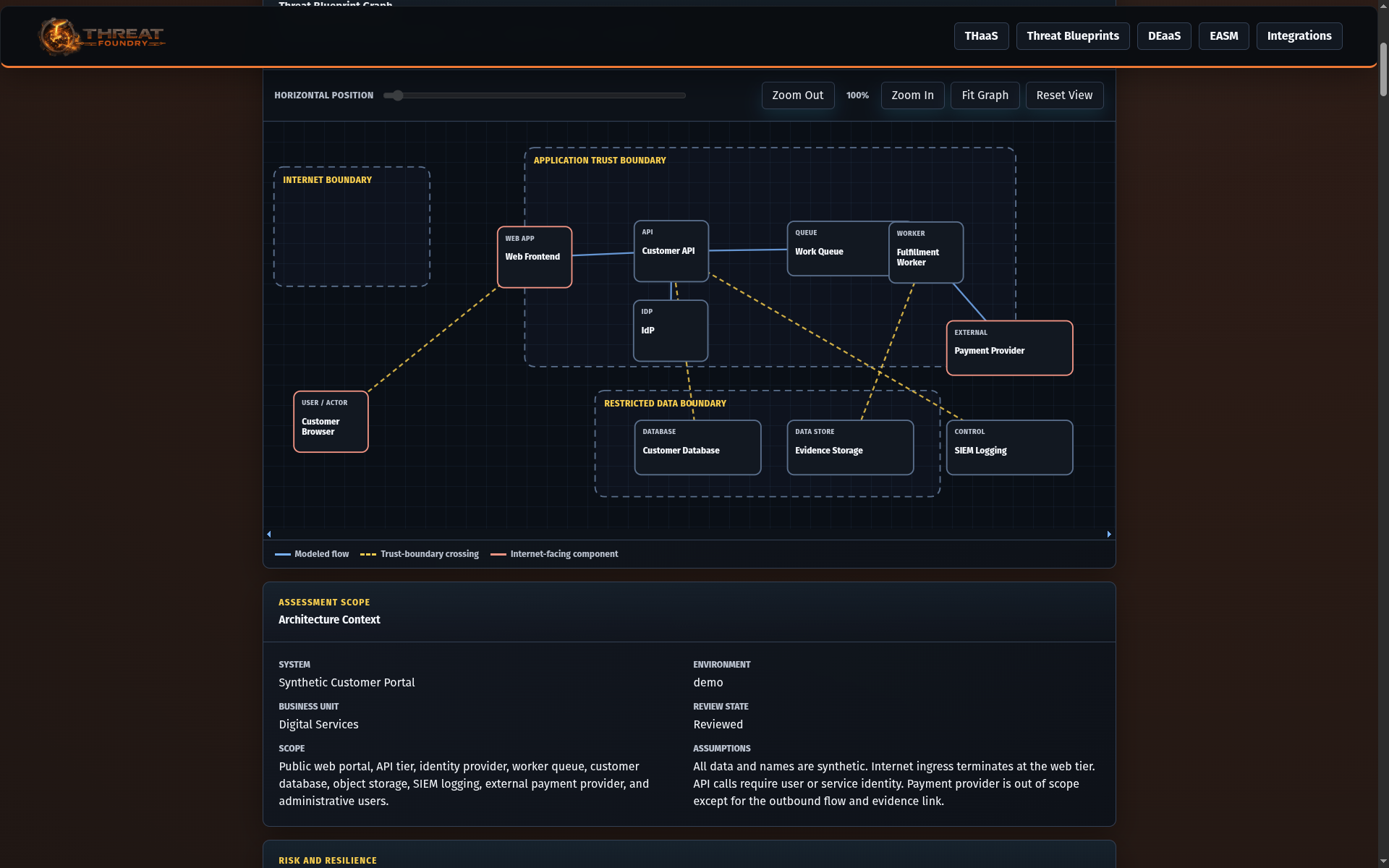The image size is (1389, 868).
Task: Click the Fit Graph button
Action: point(985,95)
